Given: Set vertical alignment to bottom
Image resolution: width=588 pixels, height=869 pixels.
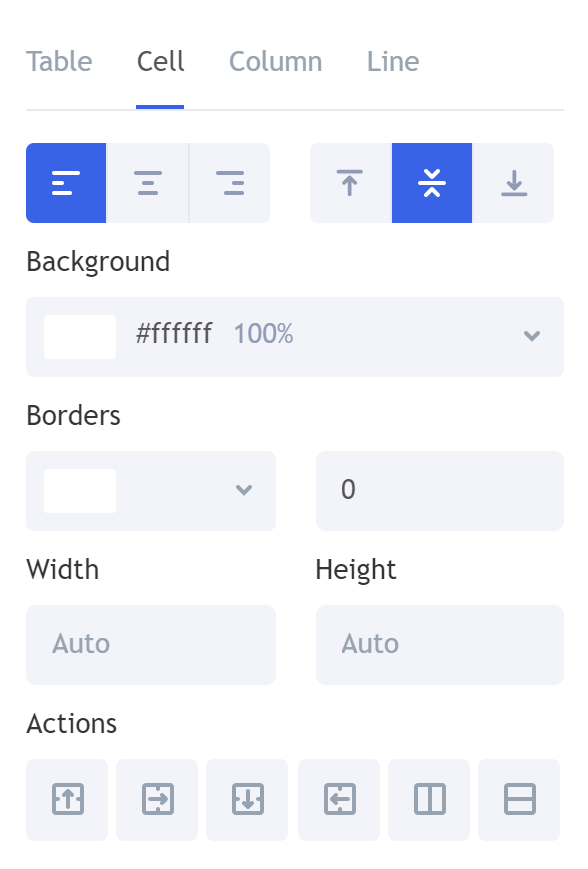Looking at the screenshot, I should [514, 183].
